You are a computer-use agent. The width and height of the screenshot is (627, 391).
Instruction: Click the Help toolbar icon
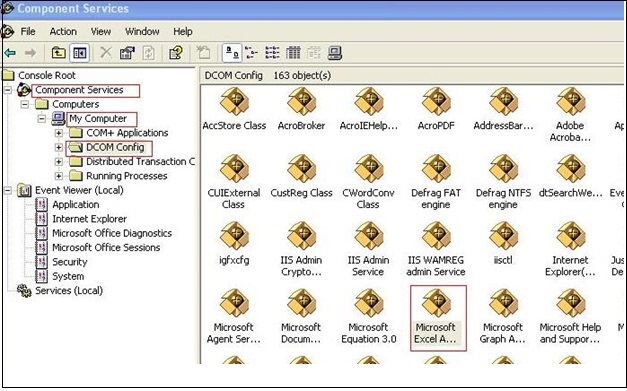click(176, 53)
